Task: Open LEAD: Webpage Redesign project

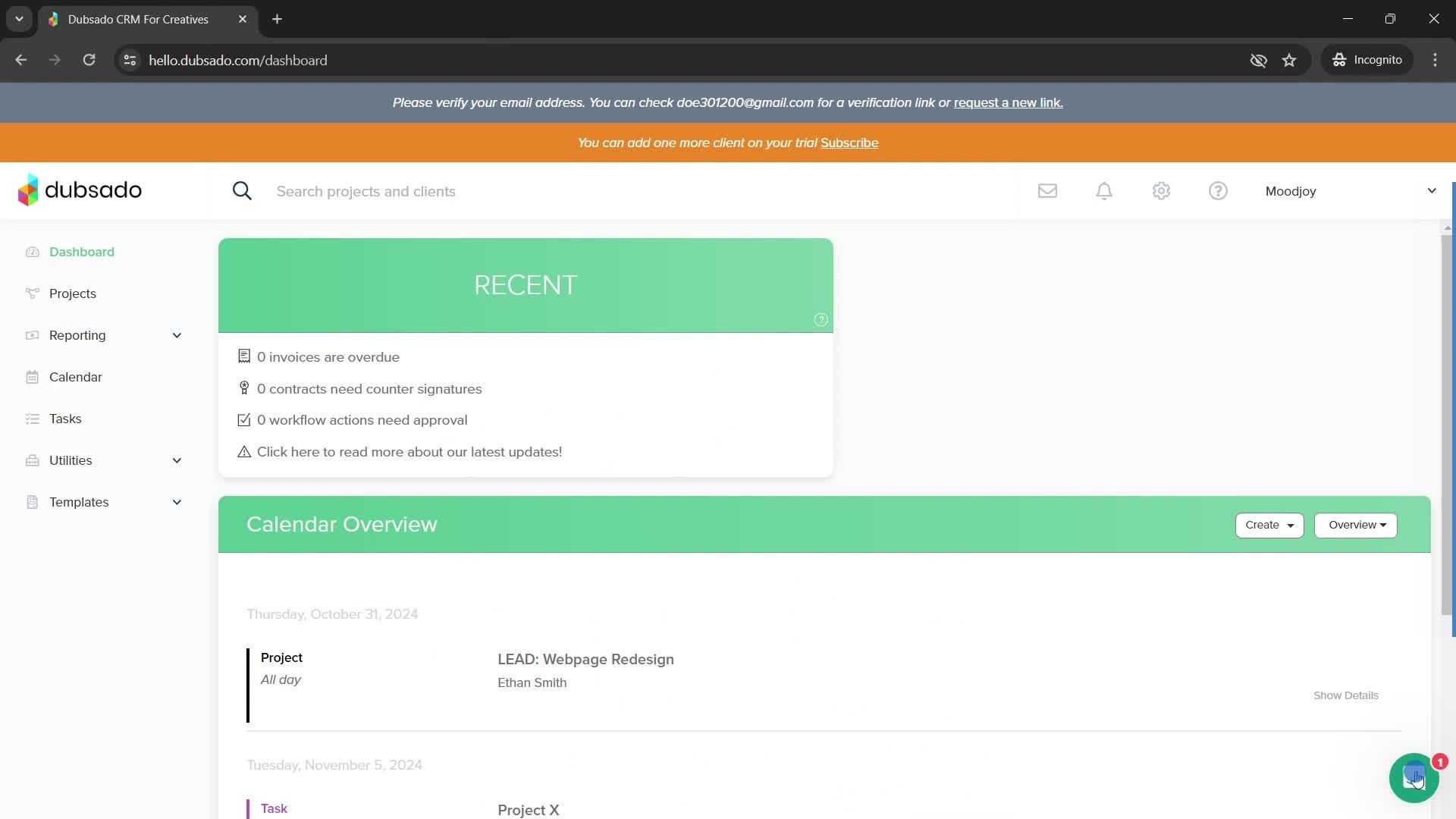Action: click(585, 659)
